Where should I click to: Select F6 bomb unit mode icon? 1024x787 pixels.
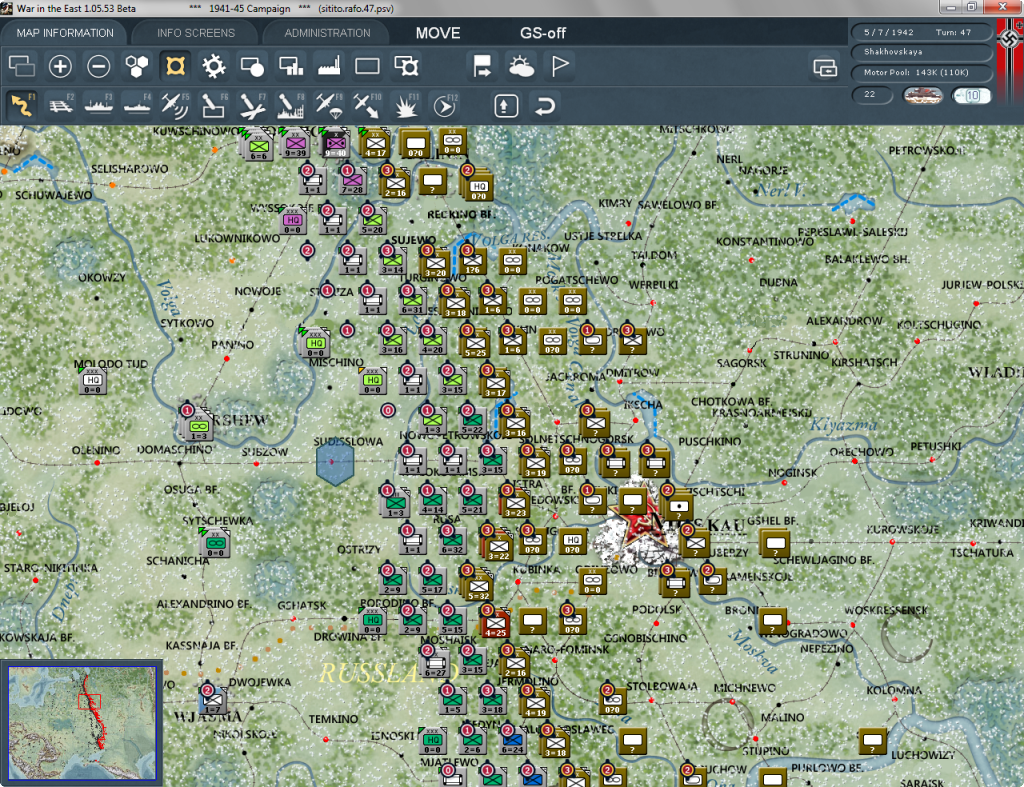(214, 105)
